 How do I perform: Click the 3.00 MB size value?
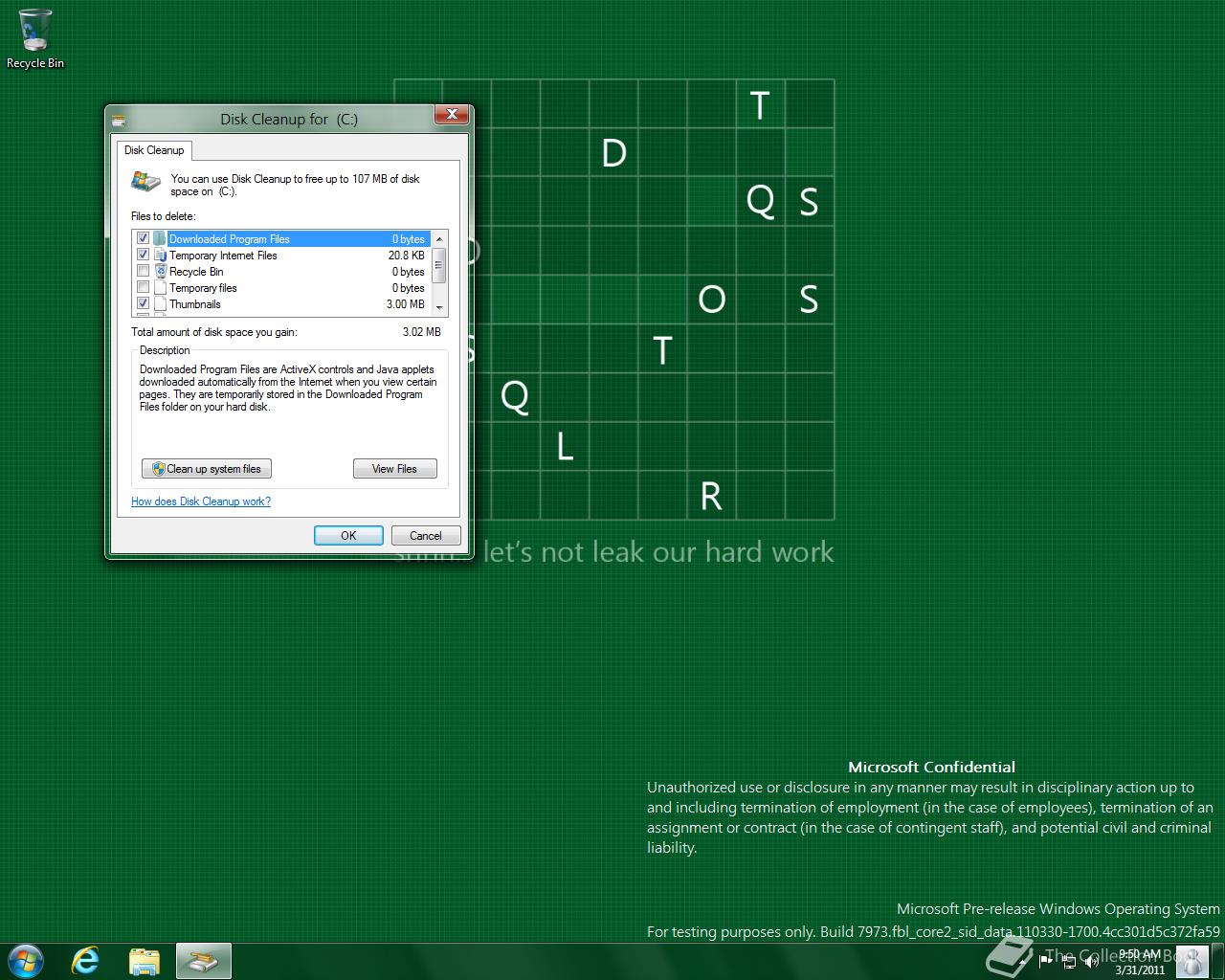point(406,304)
